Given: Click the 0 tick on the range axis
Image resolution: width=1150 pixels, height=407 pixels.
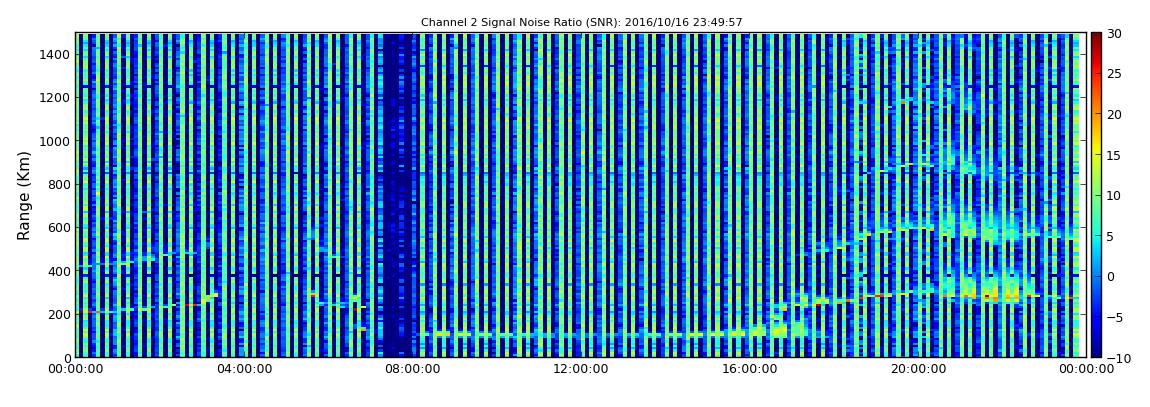Looking at the screenshot, I should pyautogui.click(x=67, y=357).
